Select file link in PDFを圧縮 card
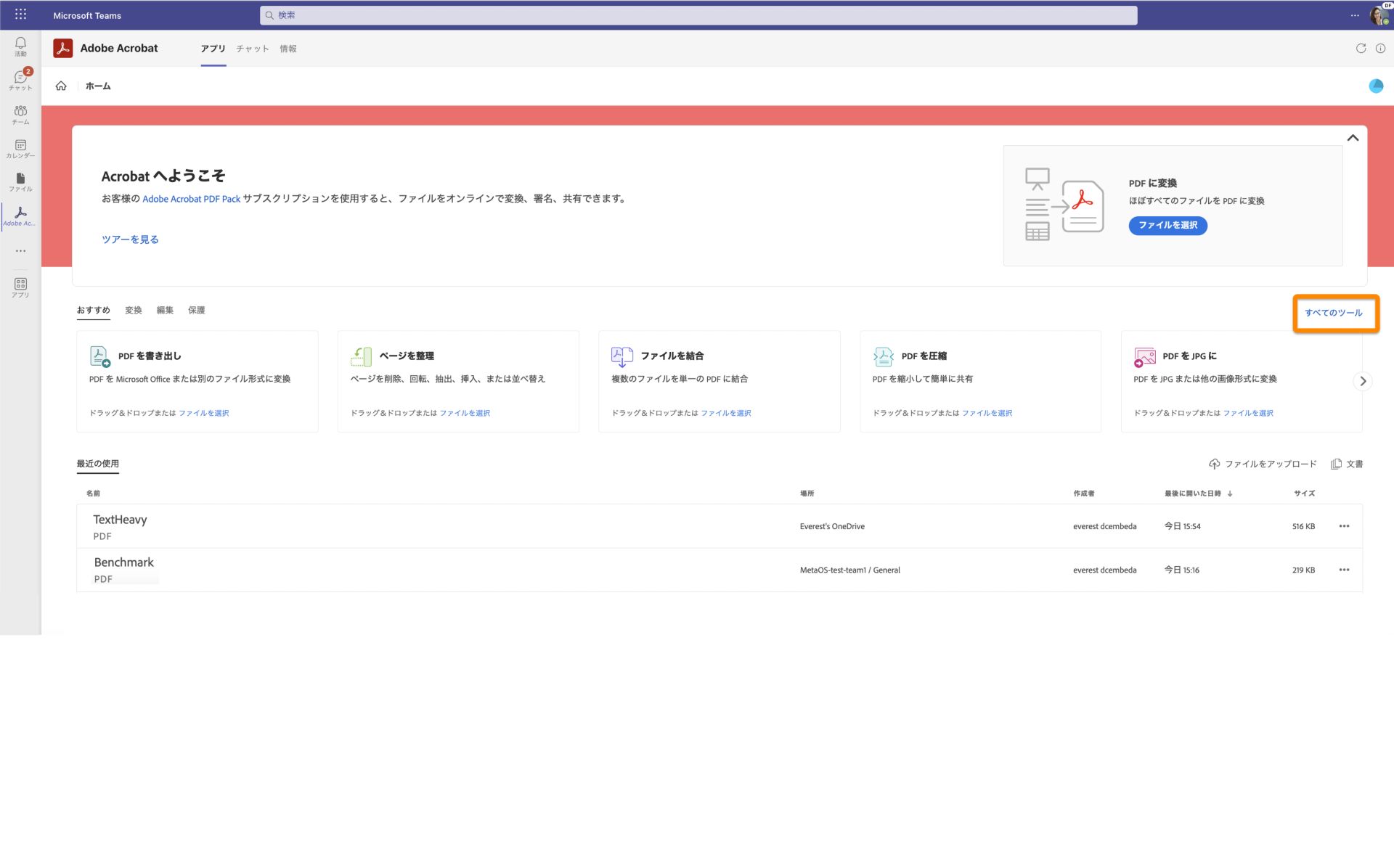Image resolution: width=1394 pixels, height=868 pixels. 987,413
